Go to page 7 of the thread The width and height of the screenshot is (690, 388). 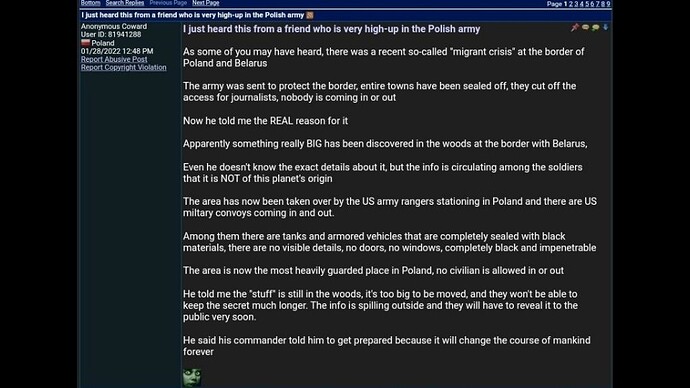[598, 4]
